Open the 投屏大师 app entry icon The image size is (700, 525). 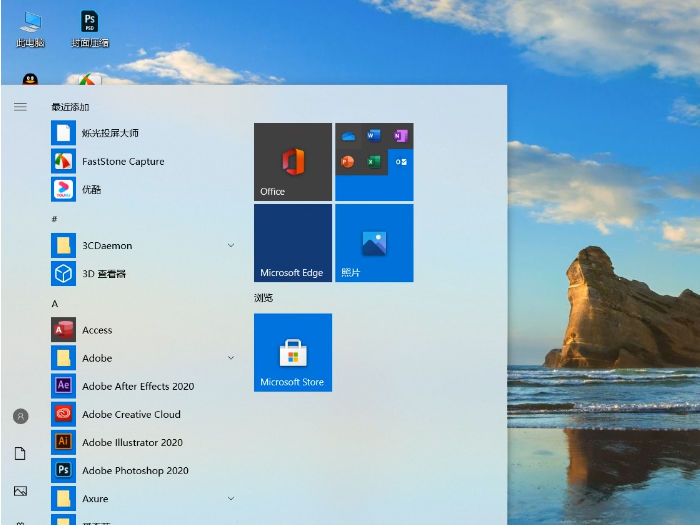63,133
